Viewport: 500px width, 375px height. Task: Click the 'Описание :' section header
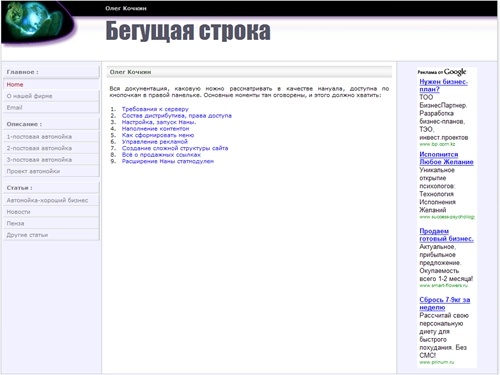[51, 124]
